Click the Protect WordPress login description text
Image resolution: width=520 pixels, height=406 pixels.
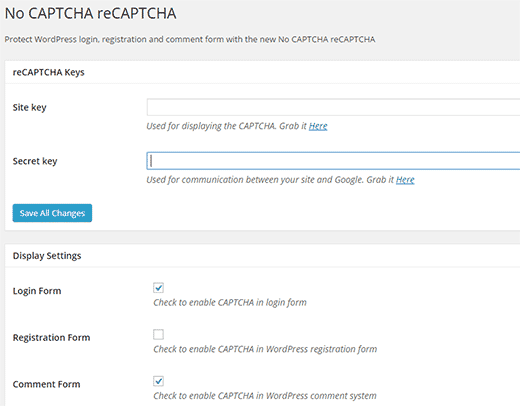point(190,39)
